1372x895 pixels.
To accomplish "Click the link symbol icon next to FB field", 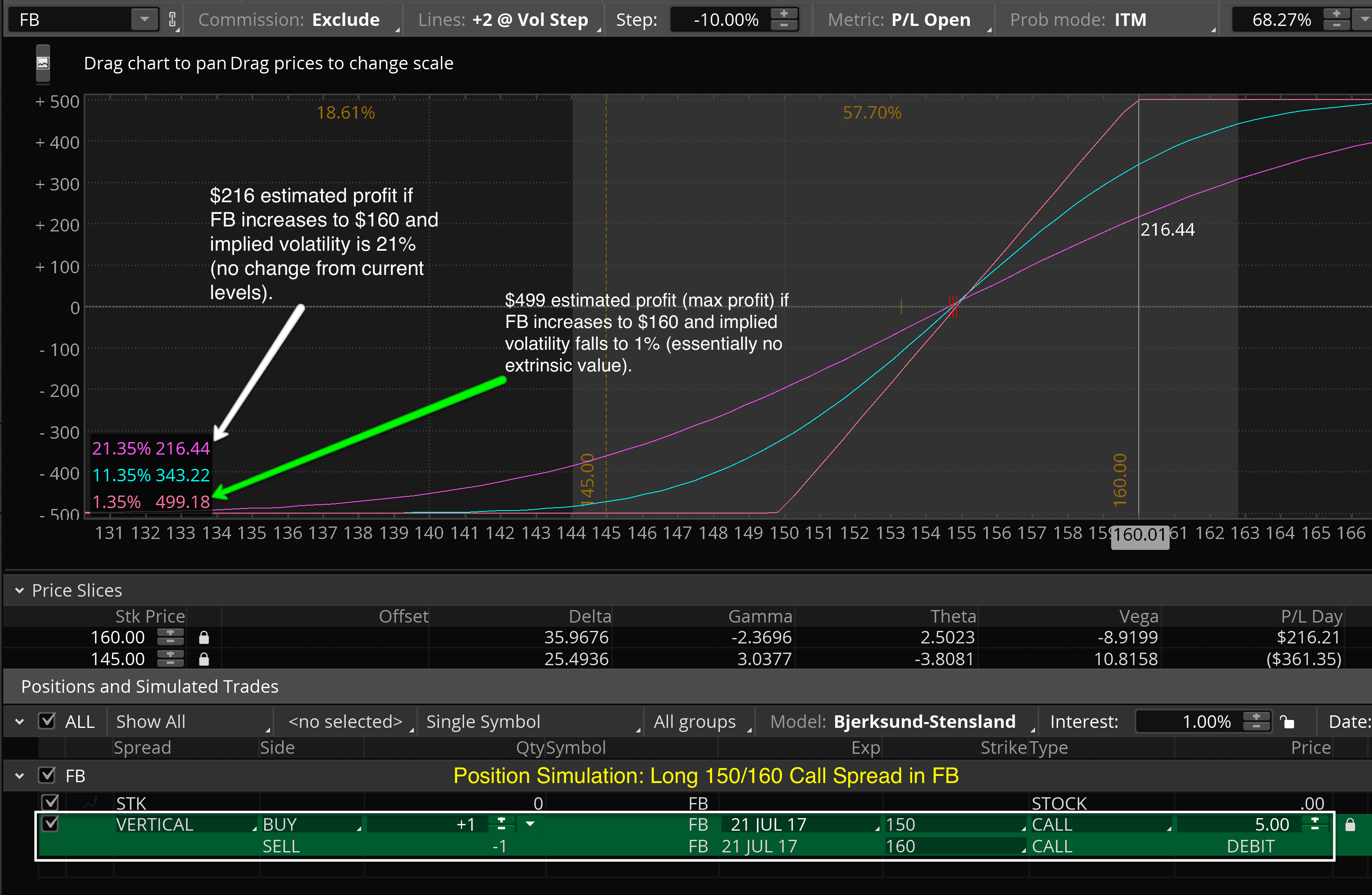I will 172,20.
